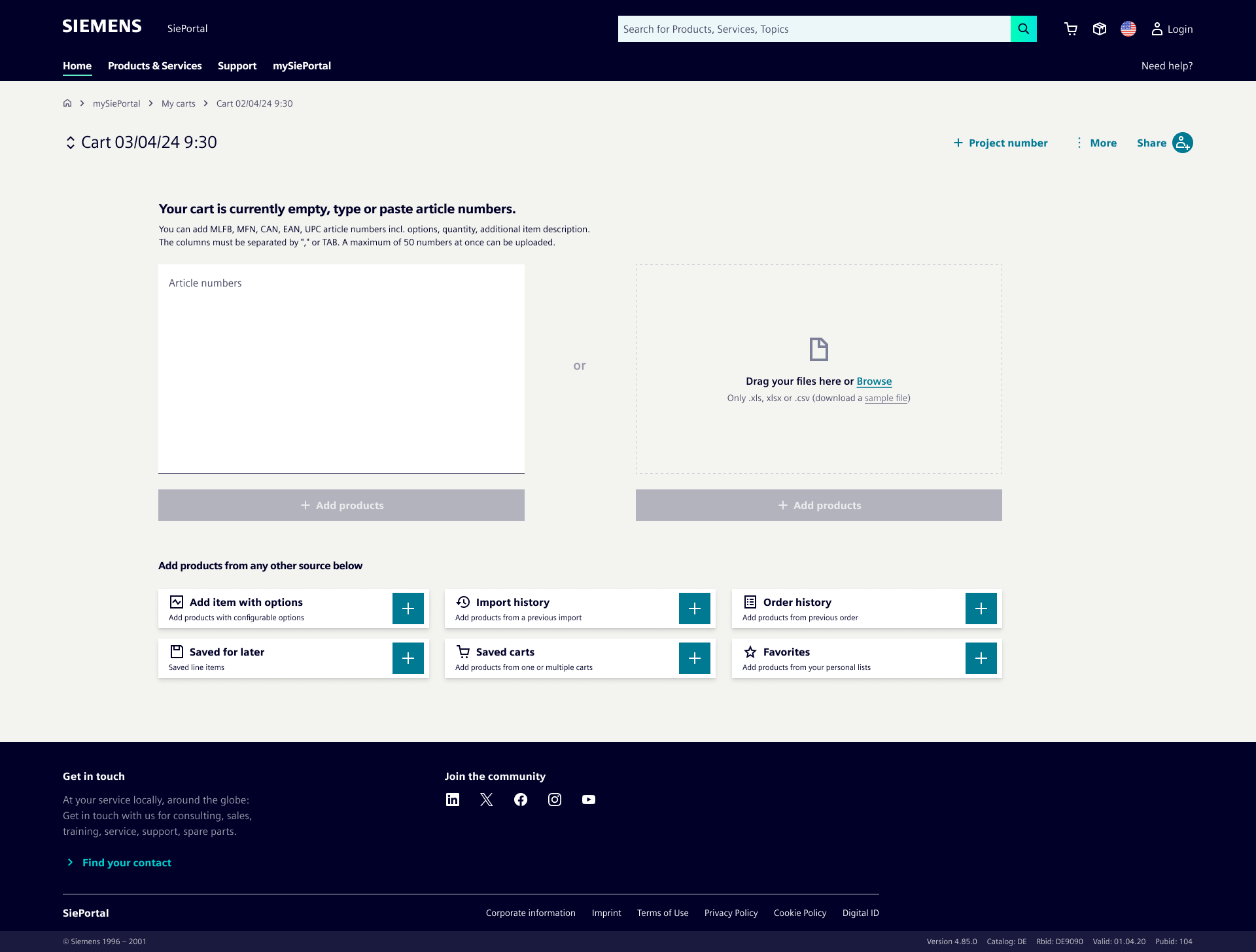This screenshot has height=952, width=1256.
Task: Click Add products below file drop zone
Action: coord(819,505)
